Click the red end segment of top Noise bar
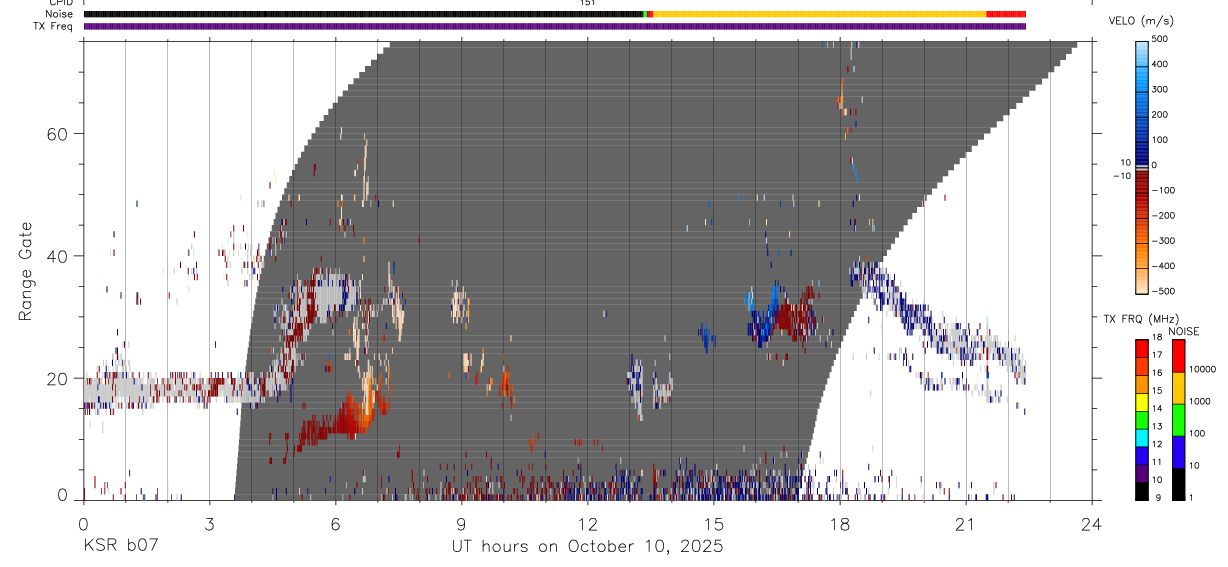1228x567 pixels. pos(1006,14)
